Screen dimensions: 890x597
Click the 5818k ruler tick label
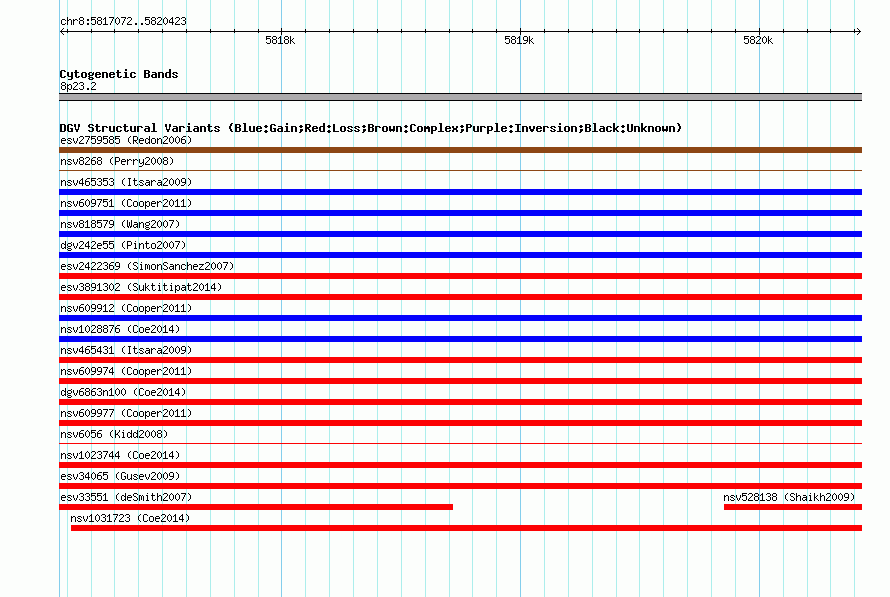coord(280,40)
